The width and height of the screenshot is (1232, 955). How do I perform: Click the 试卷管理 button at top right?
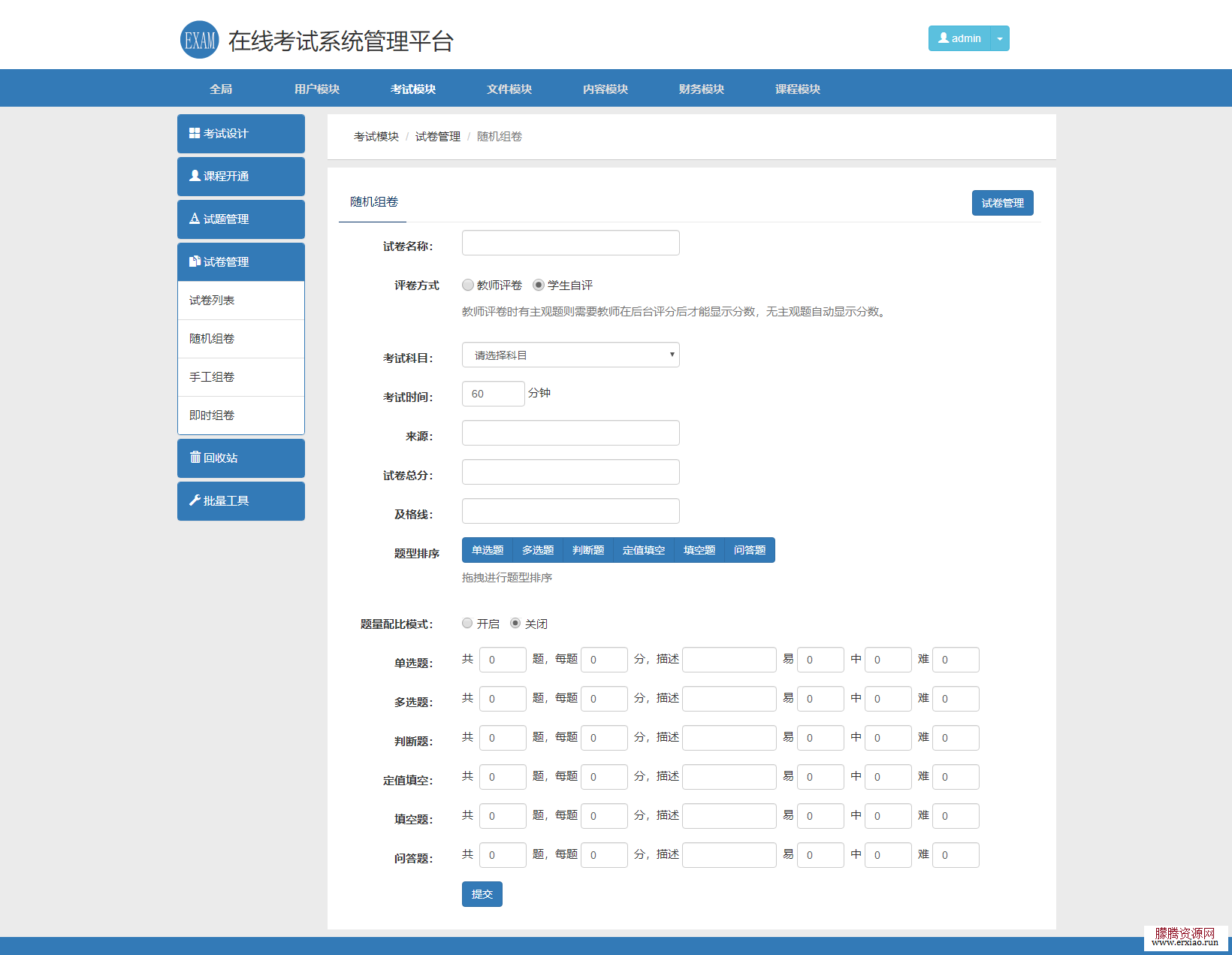(1003, 203)
